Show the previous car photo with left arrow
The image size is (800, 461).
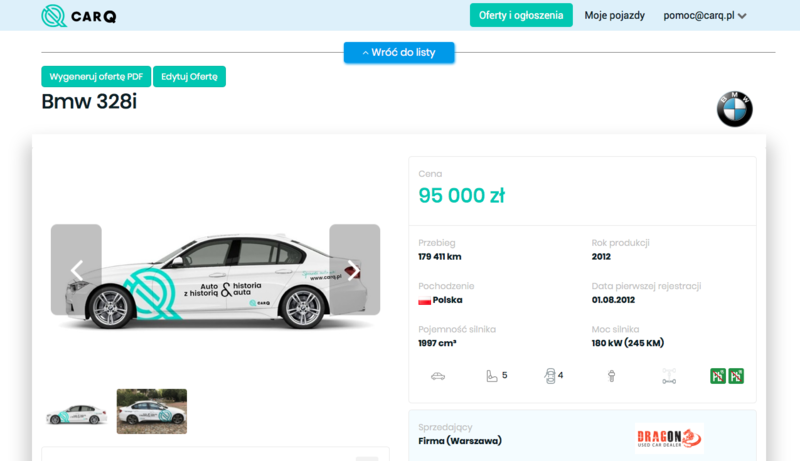pos(76,270)
